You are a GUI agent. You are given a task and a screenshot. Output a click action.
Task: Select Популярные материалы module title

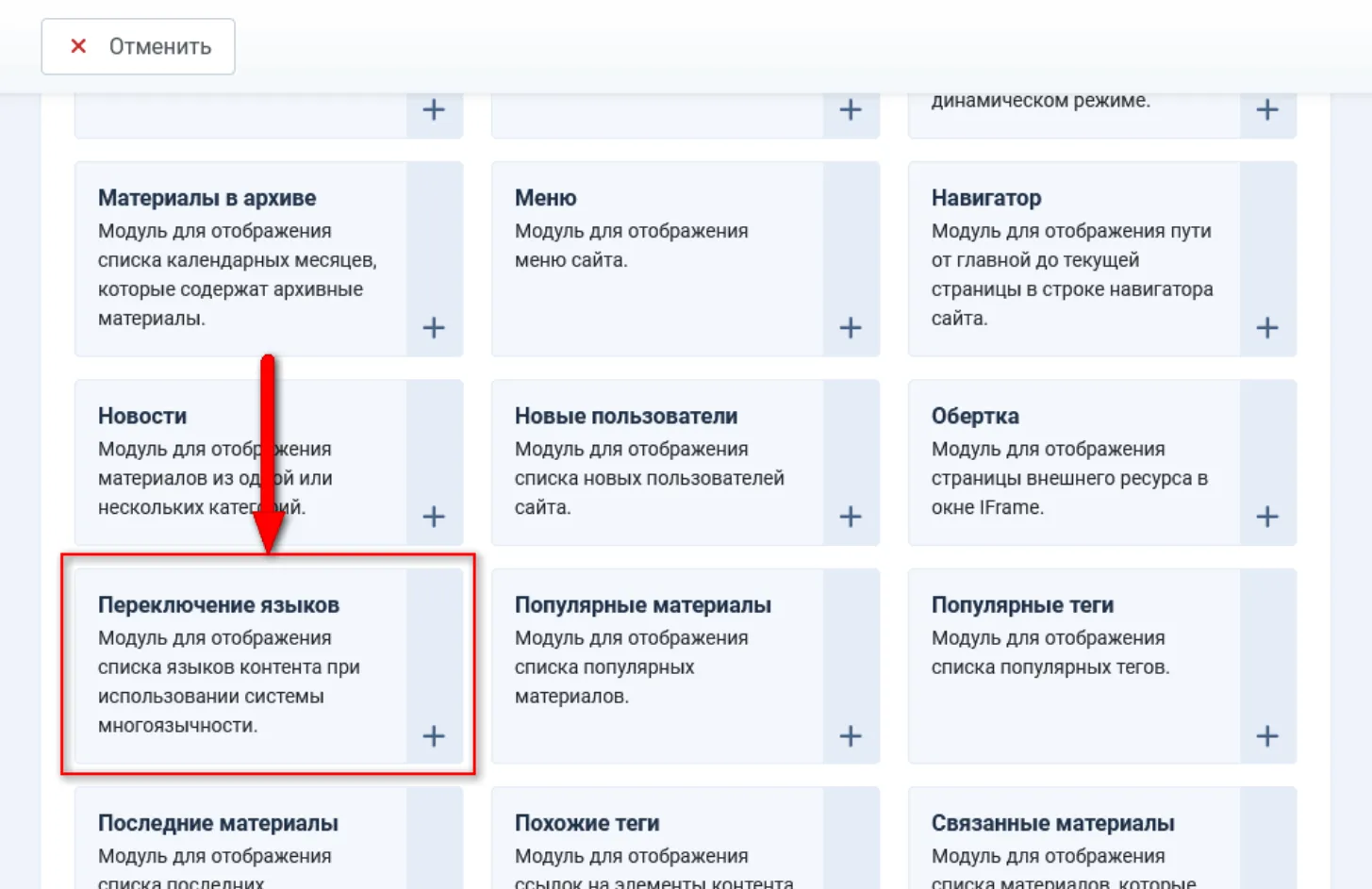[642, 605]
